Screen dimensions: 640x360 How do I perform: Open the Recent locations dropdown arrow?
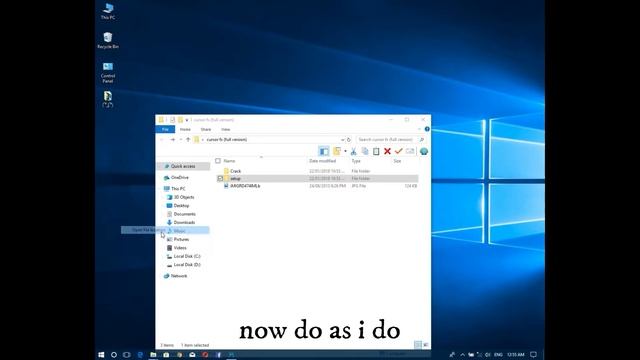pos(181,140)
